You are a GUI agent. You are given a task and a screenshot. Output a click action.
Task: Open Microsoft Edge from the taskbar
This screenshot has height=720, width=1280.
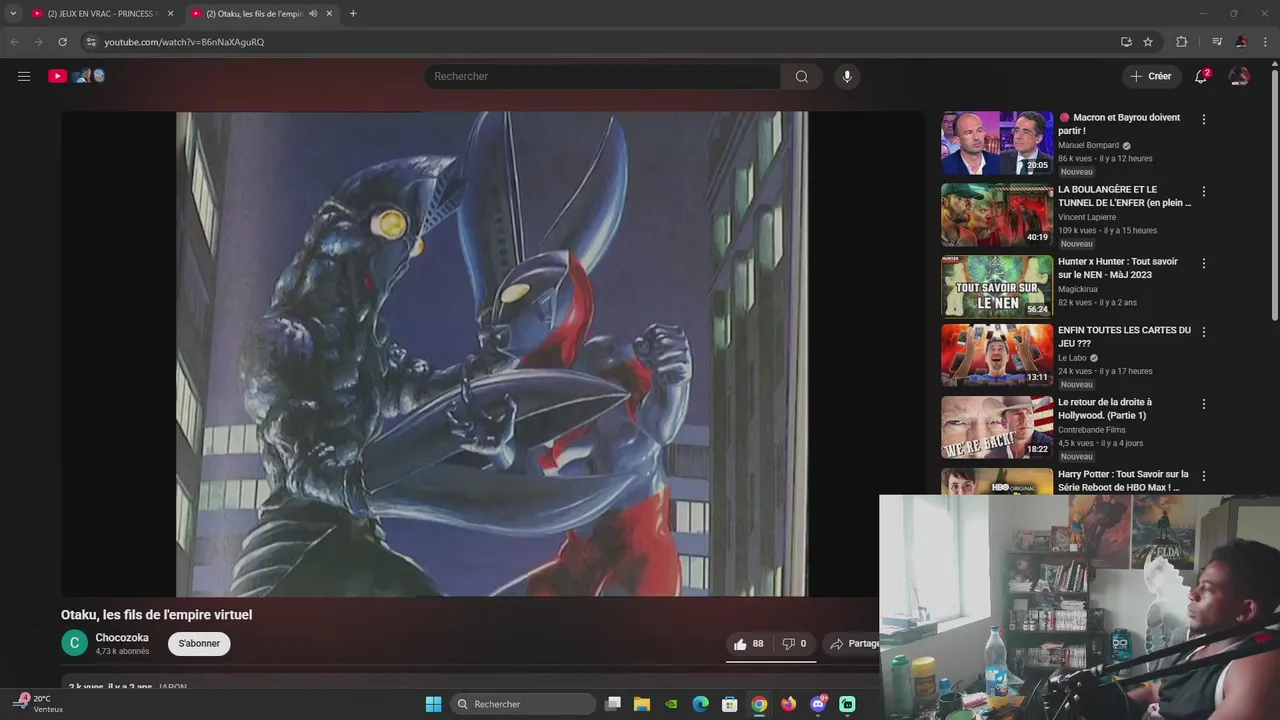coord(701,704)
